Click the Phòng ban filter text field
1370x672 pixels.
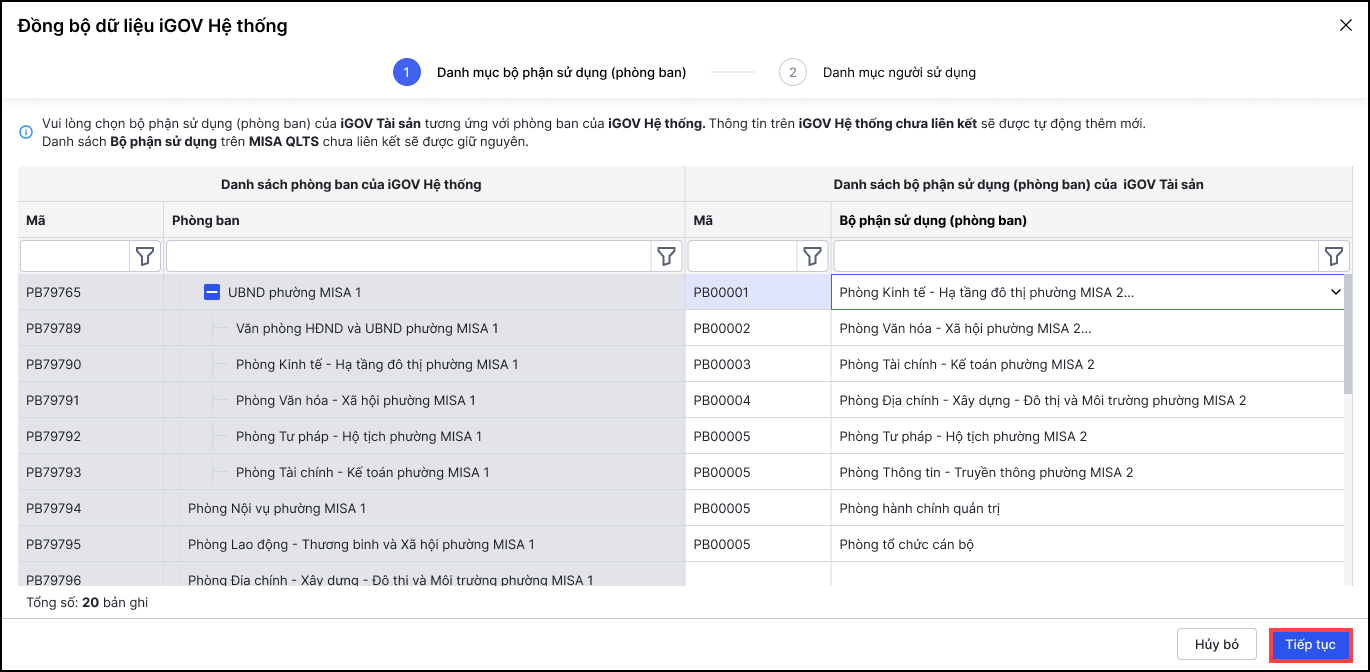(409, 257)
